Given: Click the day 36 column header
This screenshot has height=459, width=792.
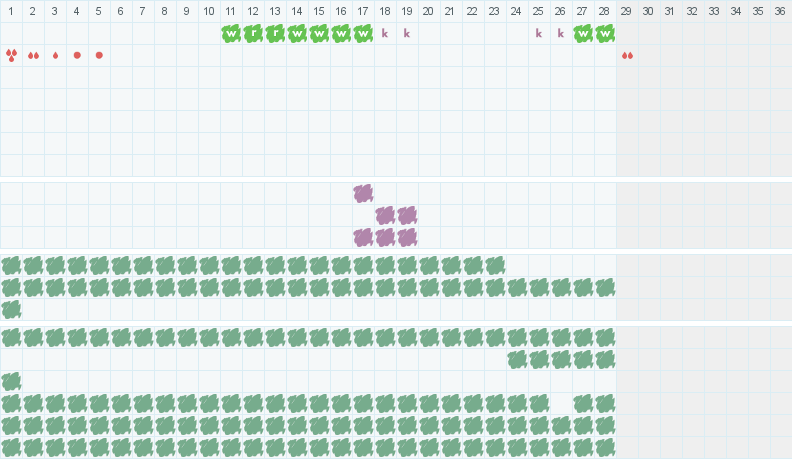Looking at the screenshot, I should [780, 11].
